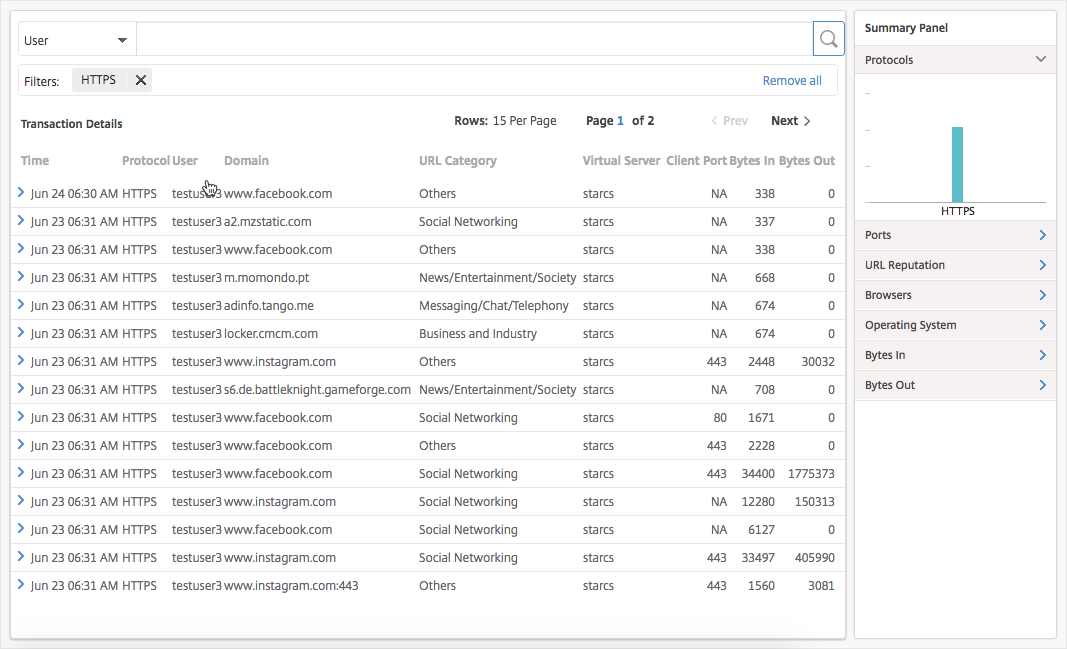
Task: Open the Operating System section arrow
Action: (x=1043, y=325)
